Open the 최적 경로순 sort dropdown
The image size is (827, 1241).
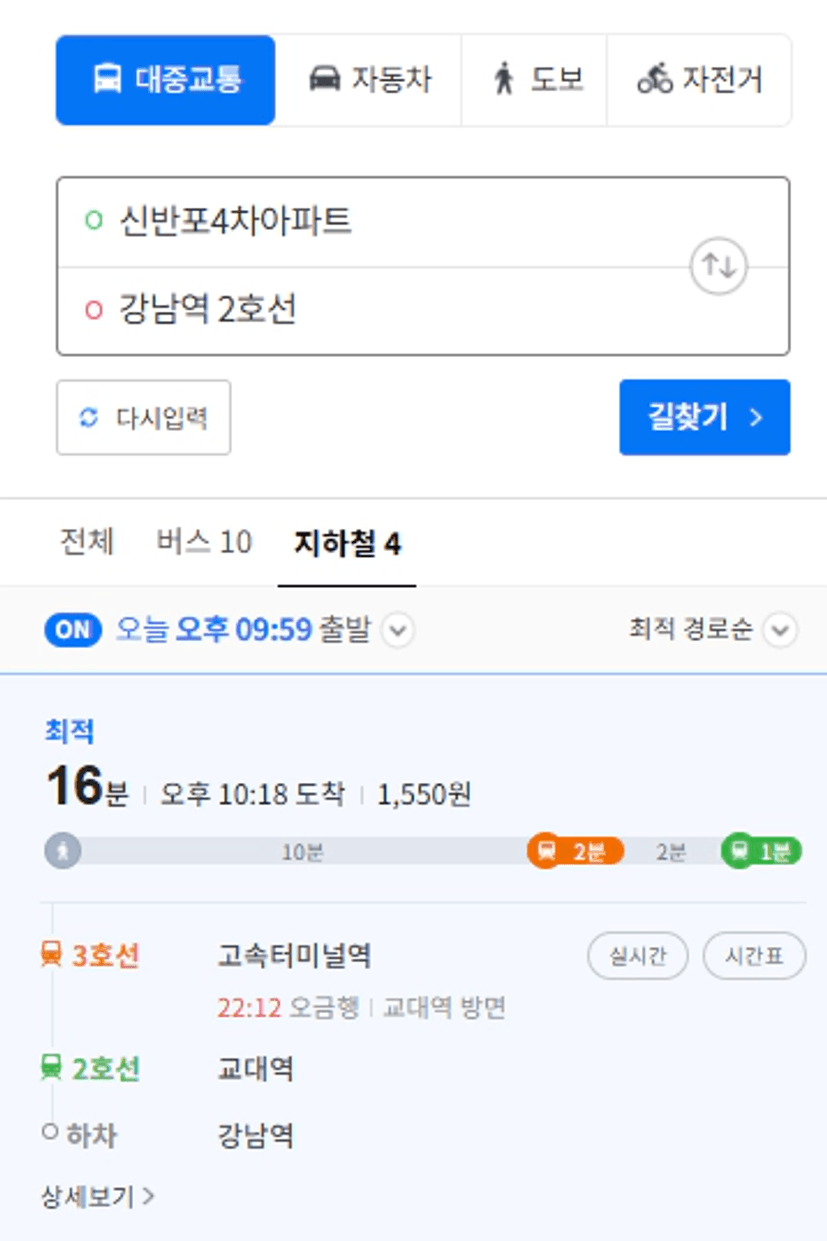point(780,630)
